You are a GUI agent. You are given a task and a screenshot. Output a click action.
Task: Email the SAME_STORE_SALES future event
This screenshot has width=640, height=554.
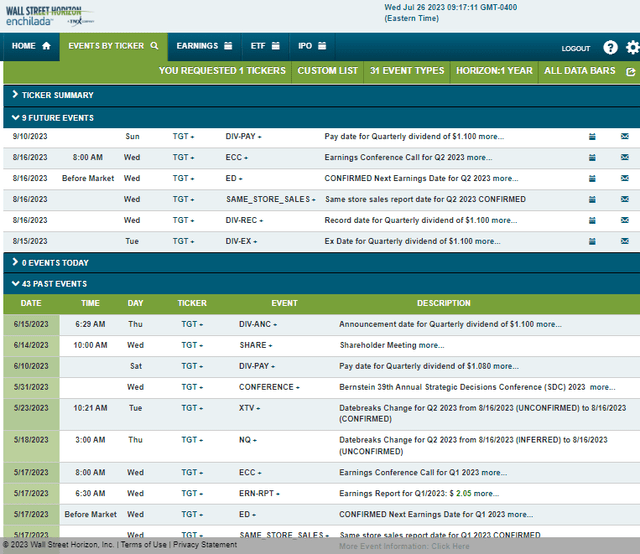(624, 199)
